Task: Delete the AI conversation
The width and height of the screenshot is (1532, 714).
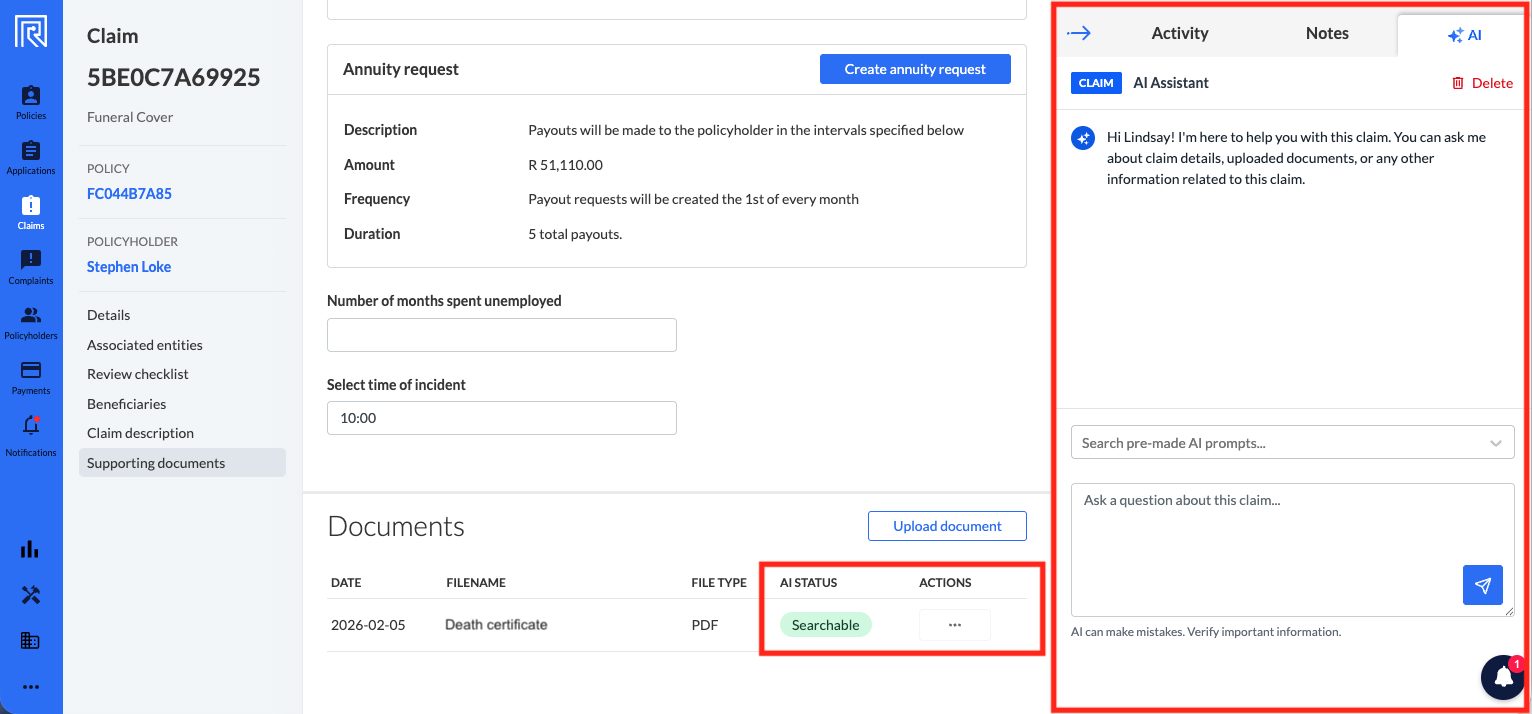Action: click(x=1482, y=83)
